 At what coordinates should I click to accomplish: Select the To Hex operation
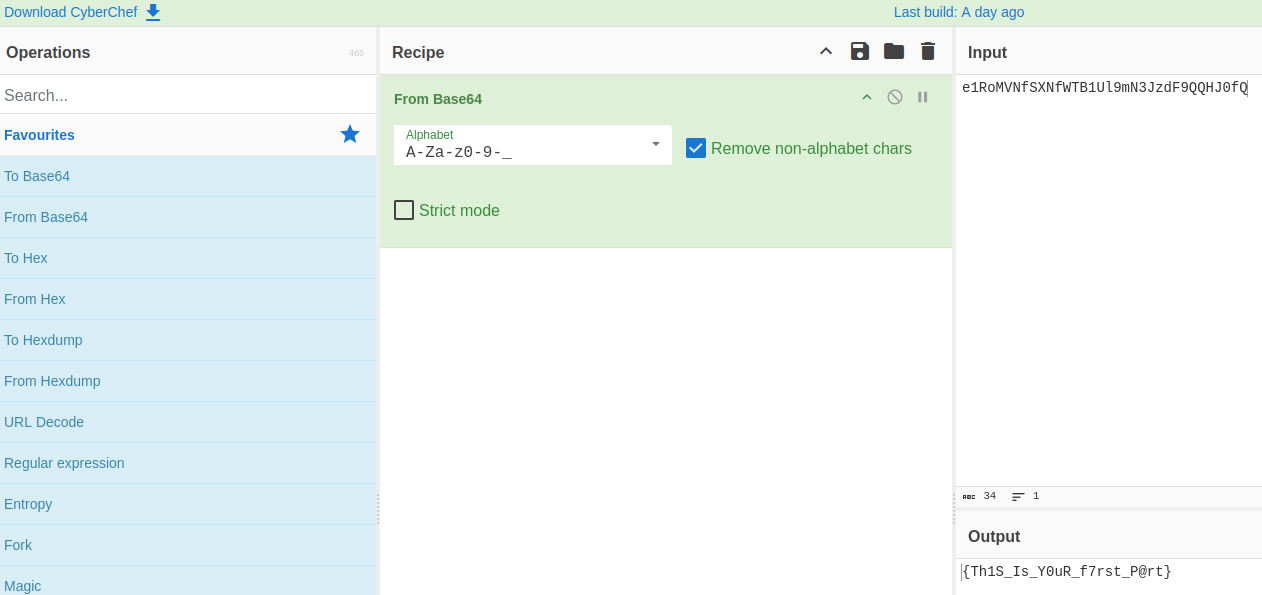click(188, 258)
